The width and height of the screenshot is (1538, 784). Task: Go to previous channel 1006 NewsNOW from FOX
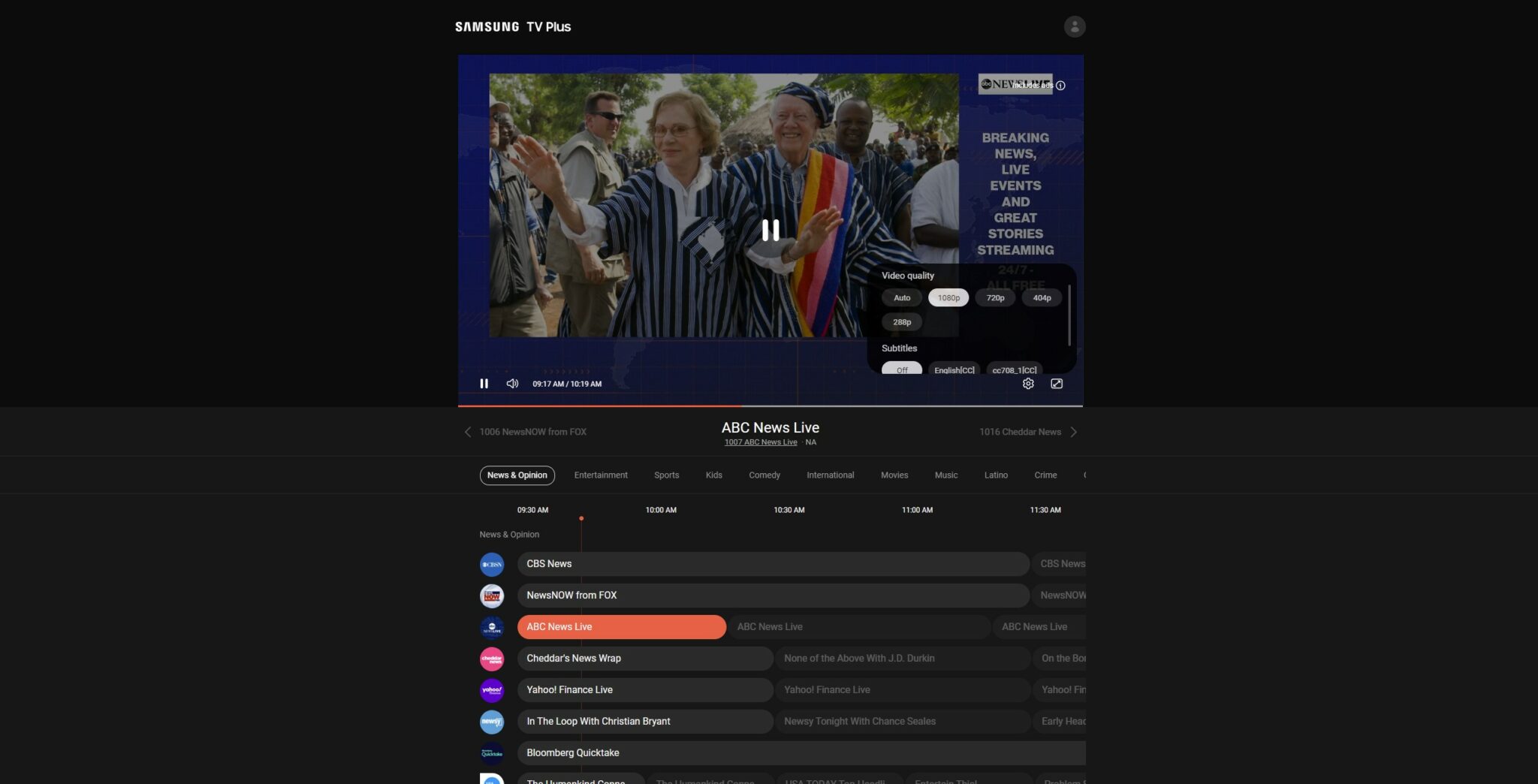click(526, 432)
